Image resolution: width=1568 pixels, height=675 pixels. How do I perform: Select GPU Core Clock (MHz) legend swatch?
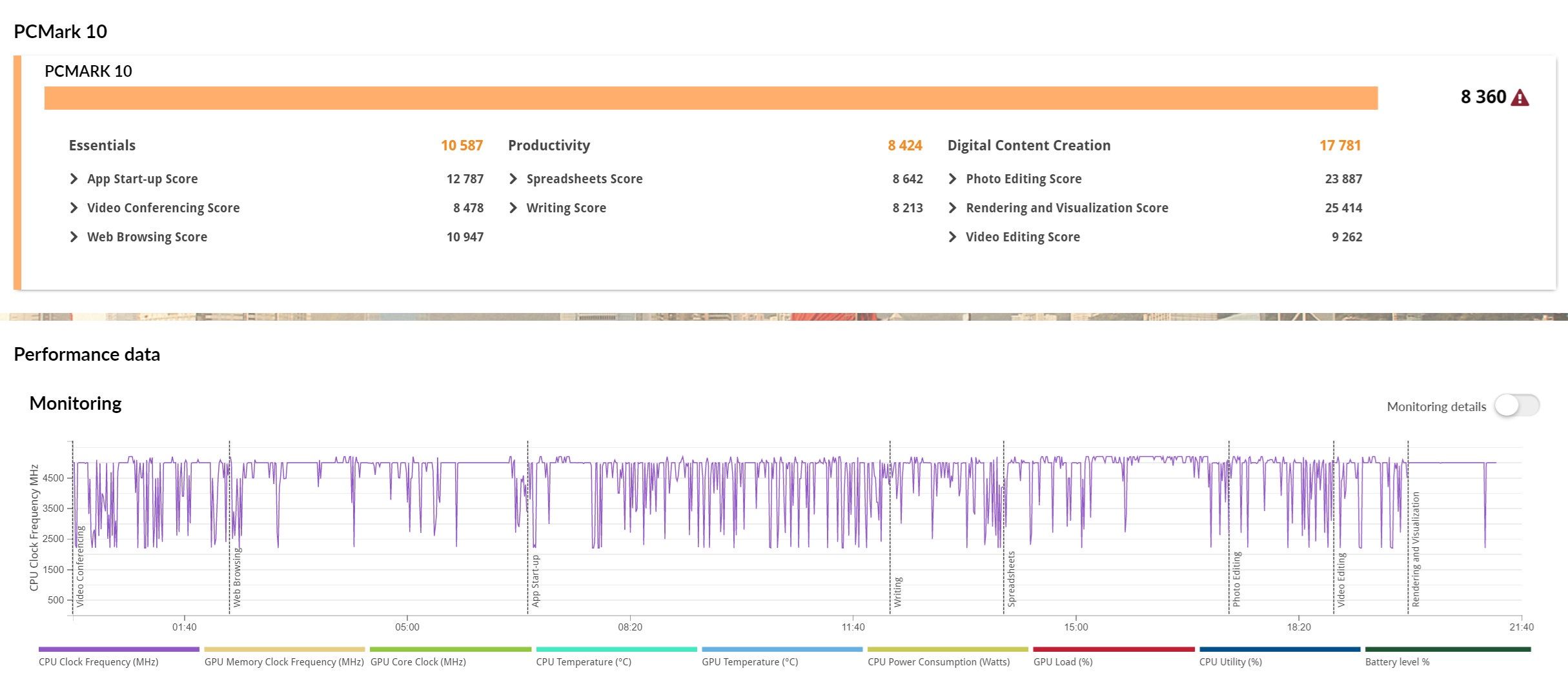tap(451, 649)
